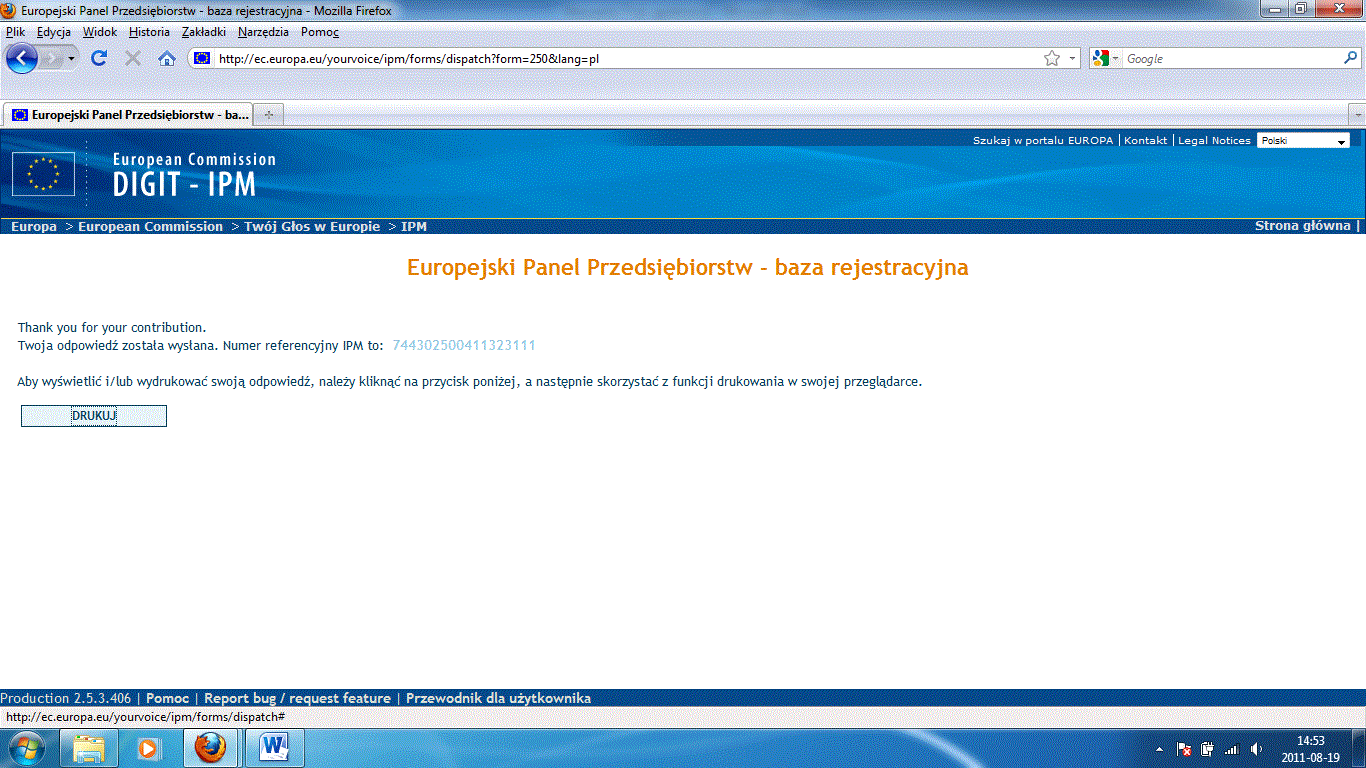This screenshot has height=768, width=1366.
Task: Open Windows Media Player taskbar icon
Action: 149,748
